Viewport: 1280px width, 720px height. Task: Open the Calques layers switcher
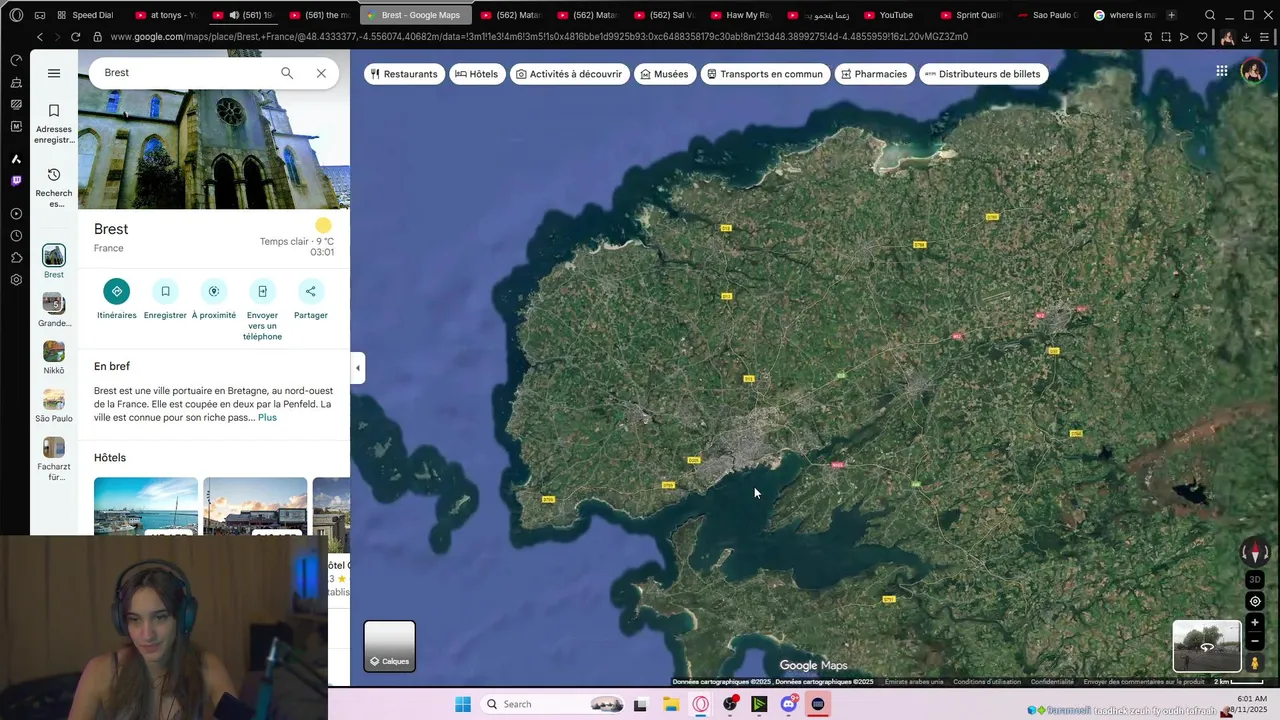coord(389,646)
